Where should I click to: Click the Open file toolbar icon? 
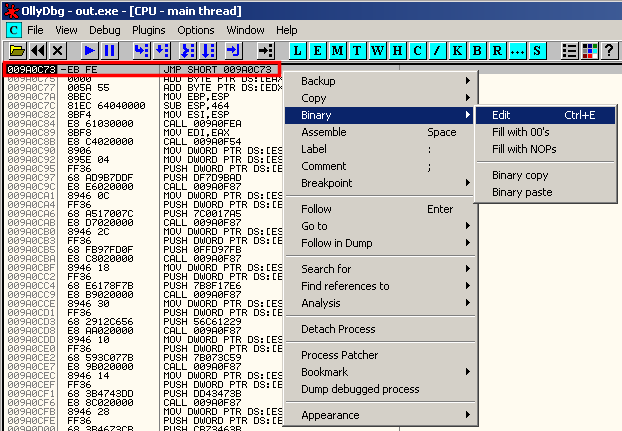pos(17,50)
